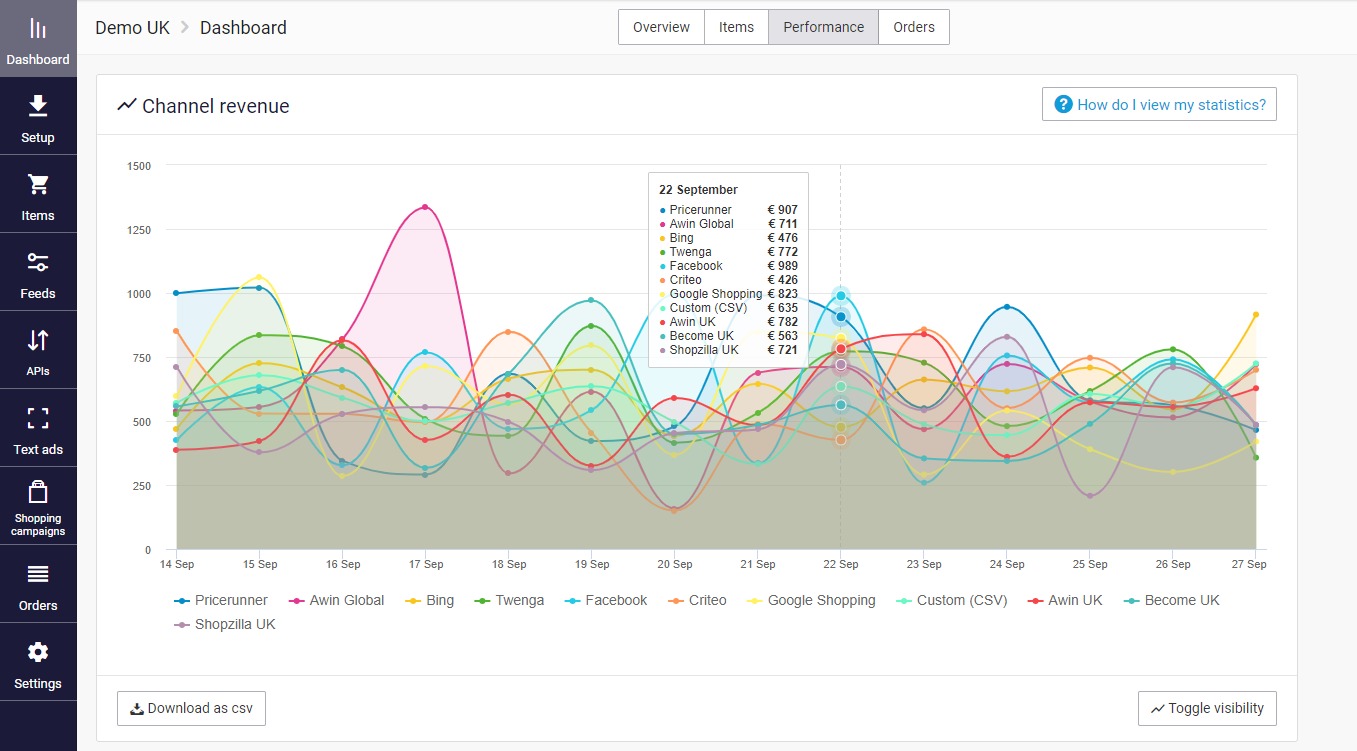Open the APIs arrows icon
The height and width of the screenshot is (751, 1357).
point(38,340)
